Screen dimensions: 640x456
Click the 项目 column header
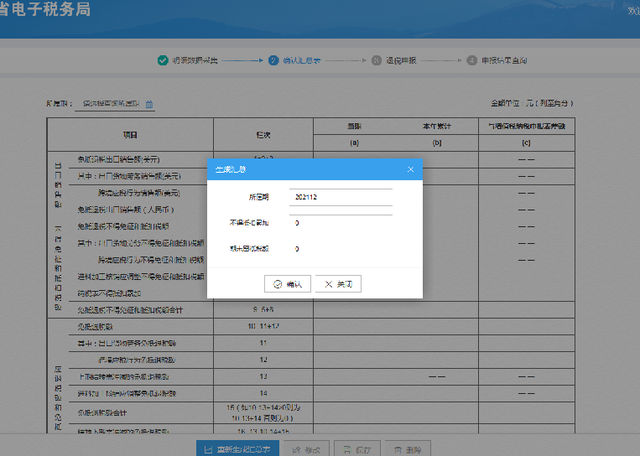tap(130, 135)
